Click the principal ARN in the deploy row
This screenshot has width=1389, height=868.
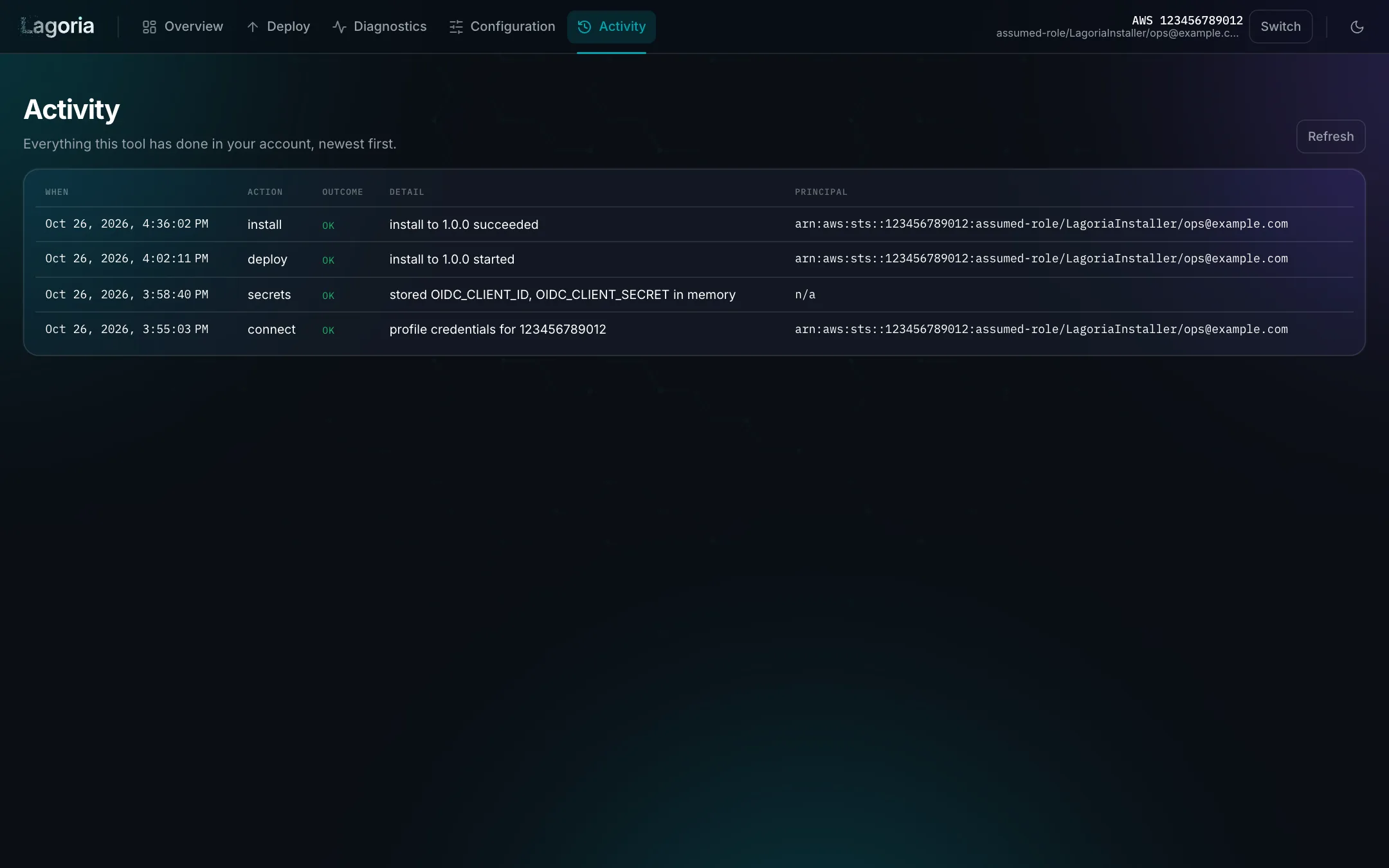tap(1041, 258)
